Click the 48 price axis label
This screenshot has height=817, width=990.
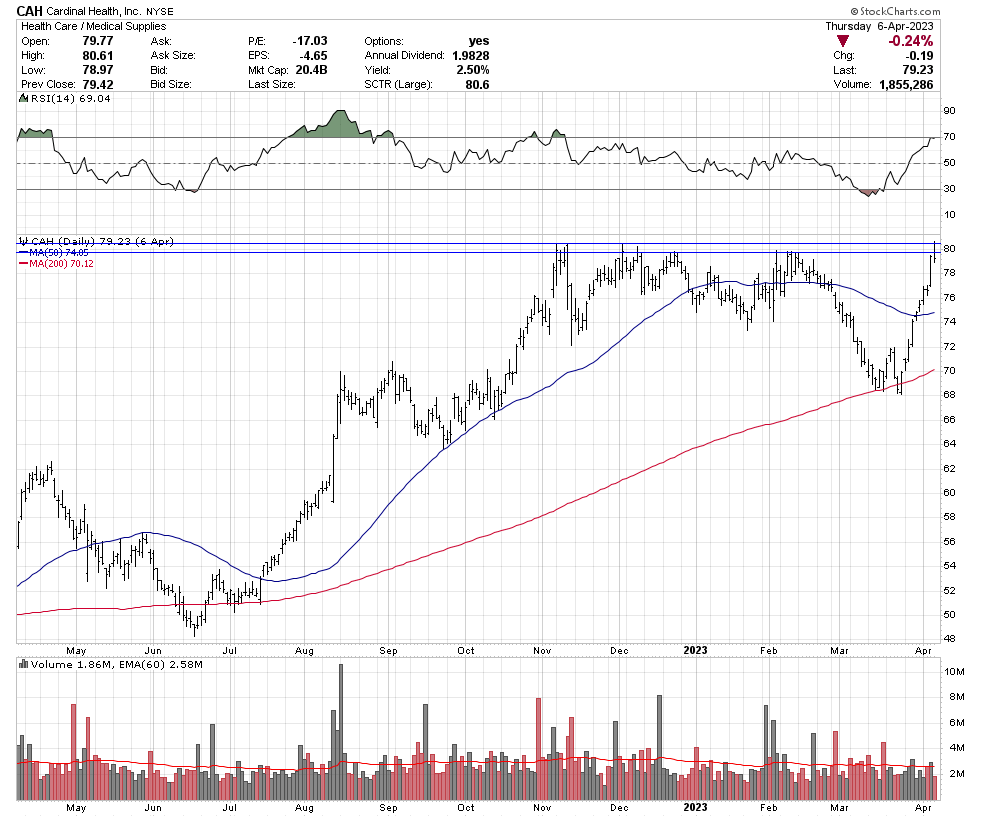950,639
